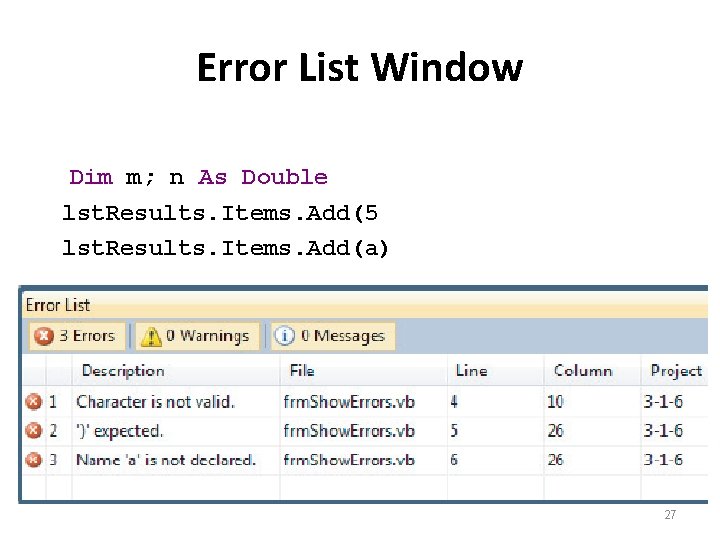
Task: Click project 3-1-6 in "Name 'a'" row
Action: coord(663,460)
